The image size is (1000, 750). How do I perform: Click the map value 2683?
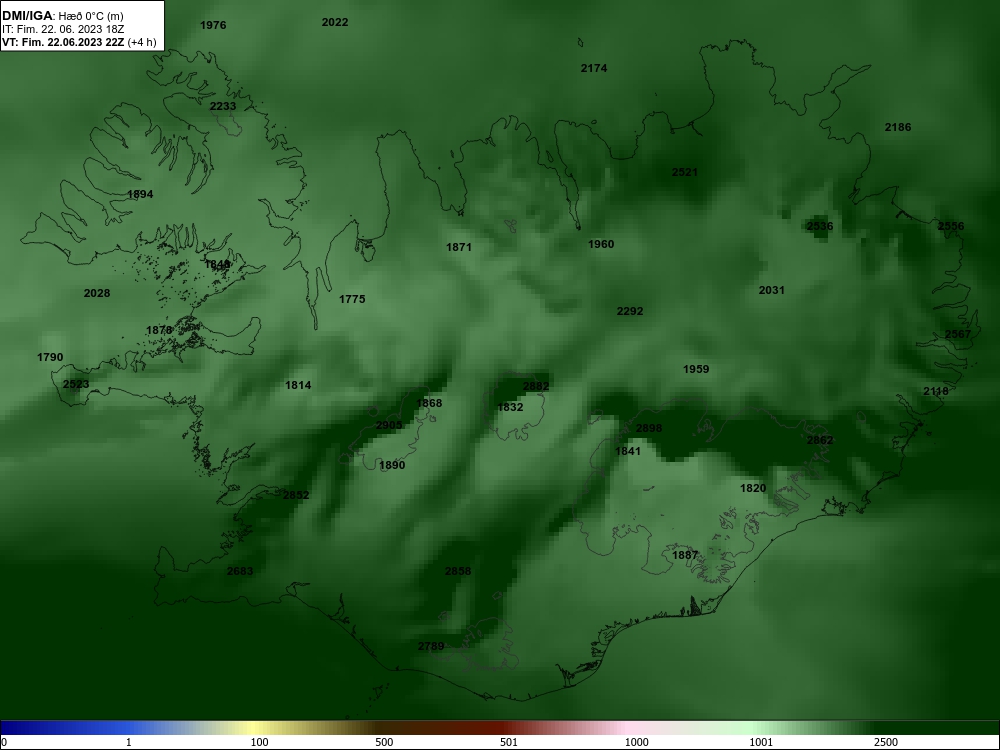coord(240,571)
